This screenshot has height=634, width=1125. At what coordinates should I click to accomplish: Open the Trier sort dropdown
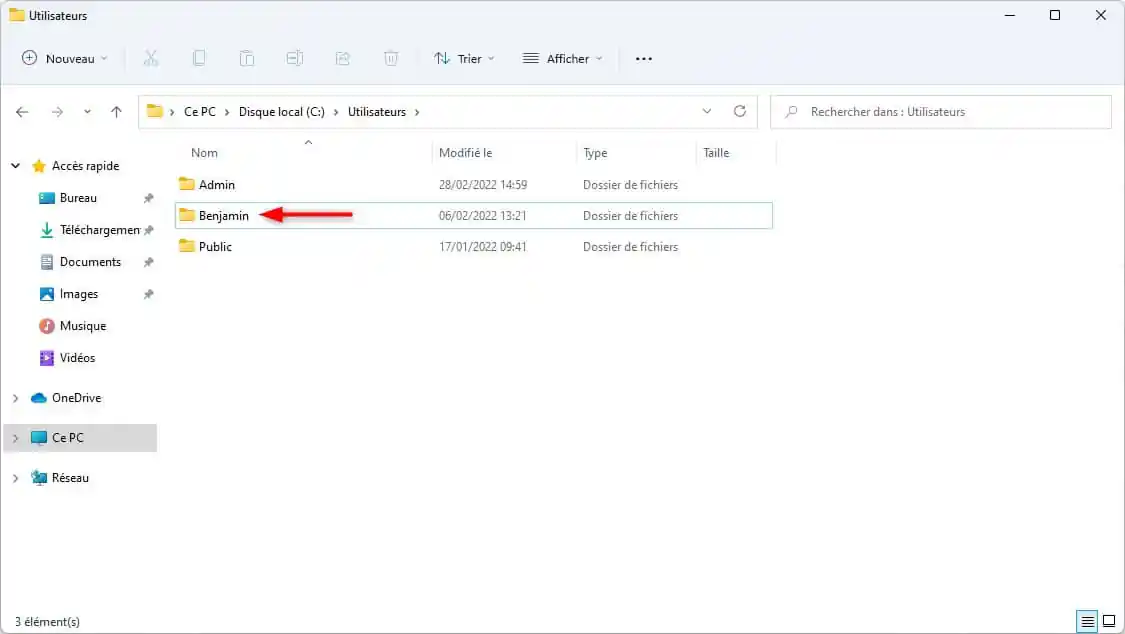tap(464, 59)
